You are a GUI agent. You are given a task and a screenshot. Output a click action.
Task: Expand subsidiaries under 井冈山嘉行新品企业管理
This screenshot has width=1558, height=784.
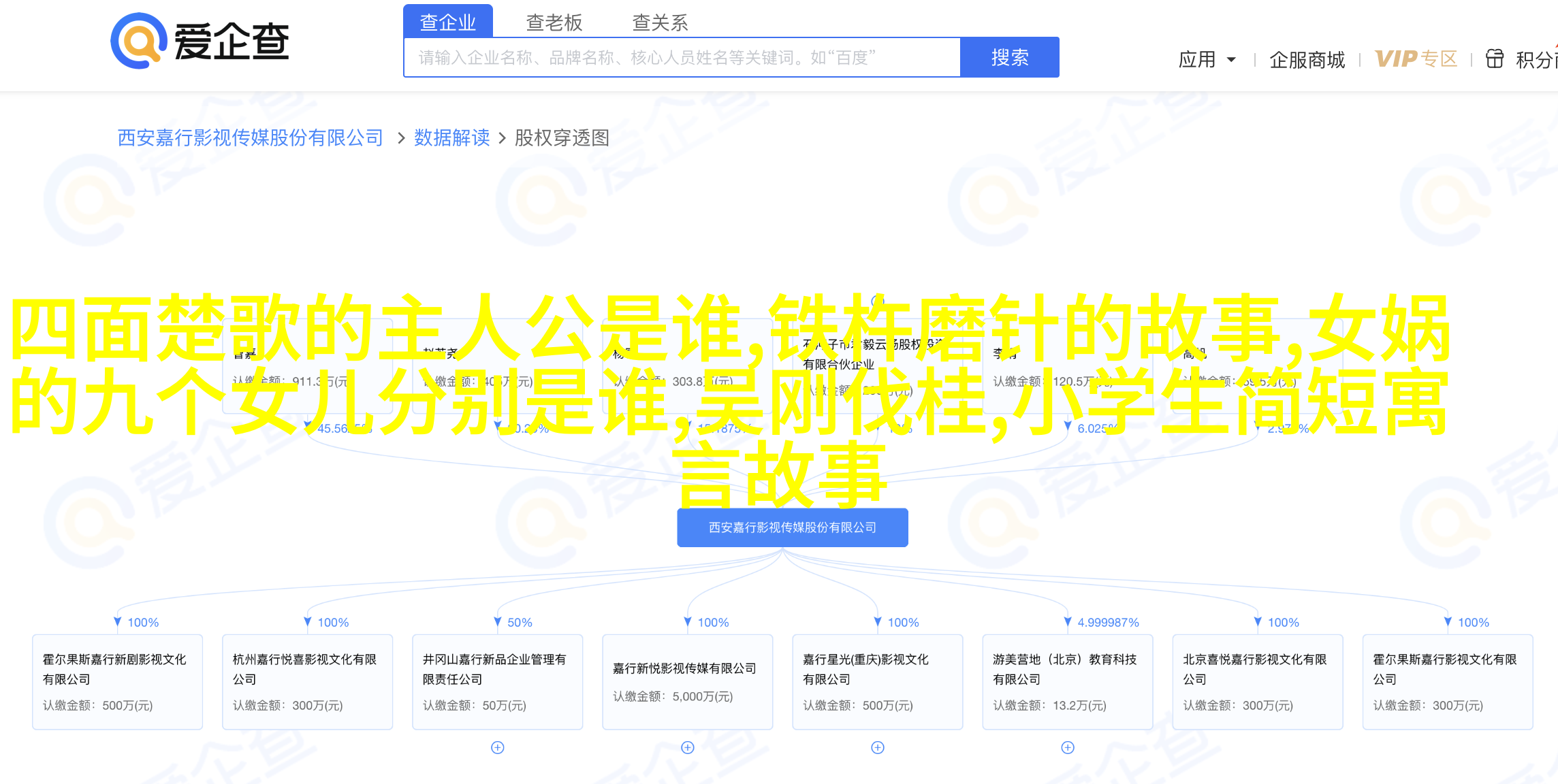click(x=498, y=747)
